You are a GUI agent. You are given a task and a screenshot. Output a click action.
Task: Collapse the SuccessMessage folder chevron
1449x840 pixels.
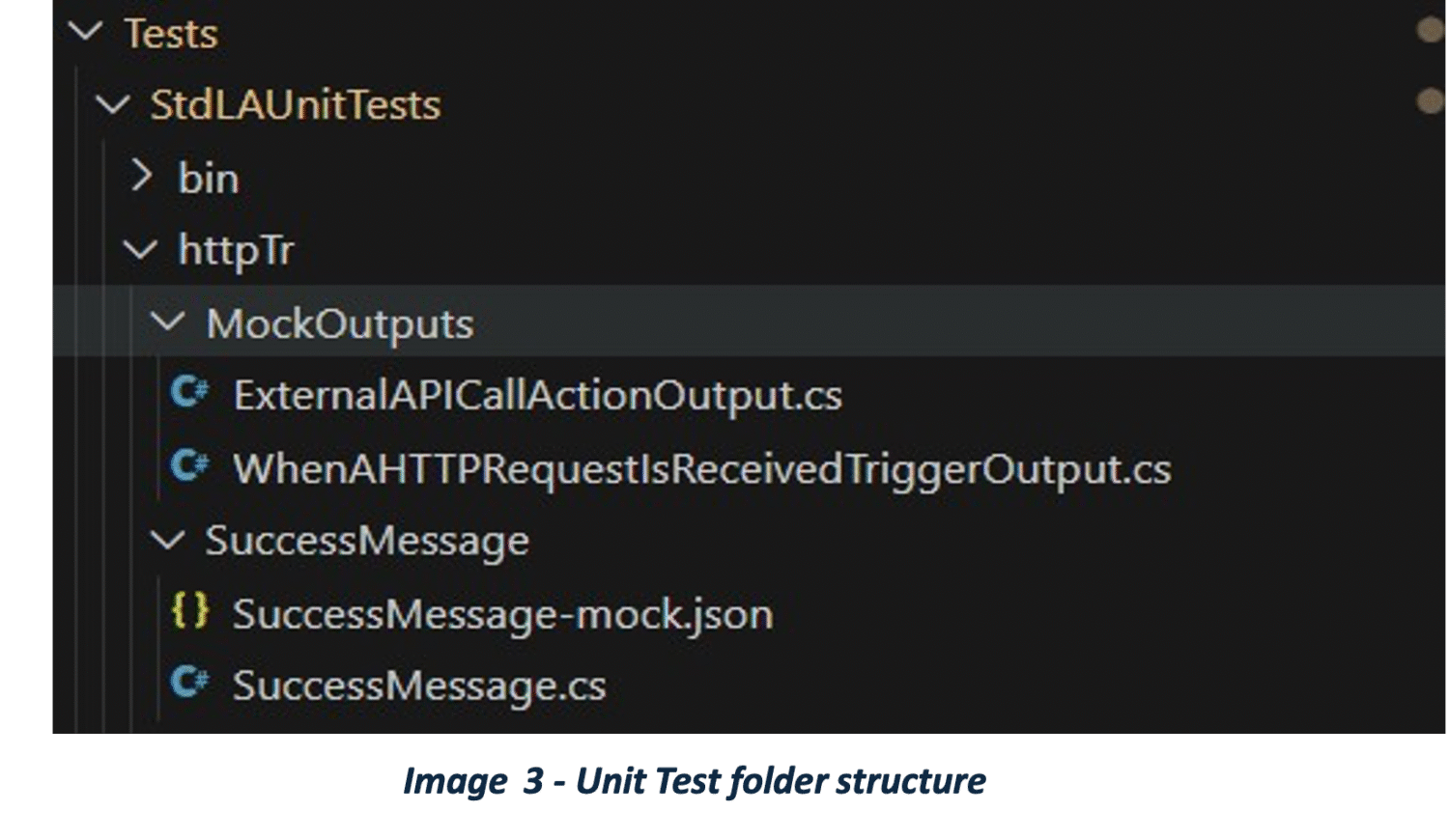[x=168, y=540]
